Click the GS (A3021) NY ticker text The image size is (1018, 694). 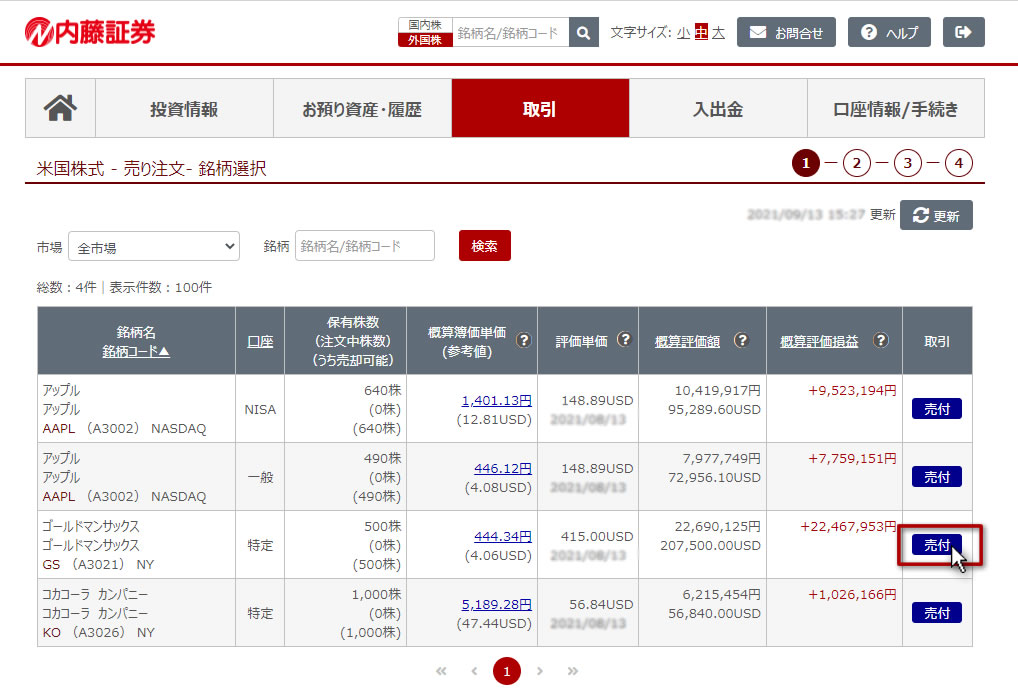point(99,564)
